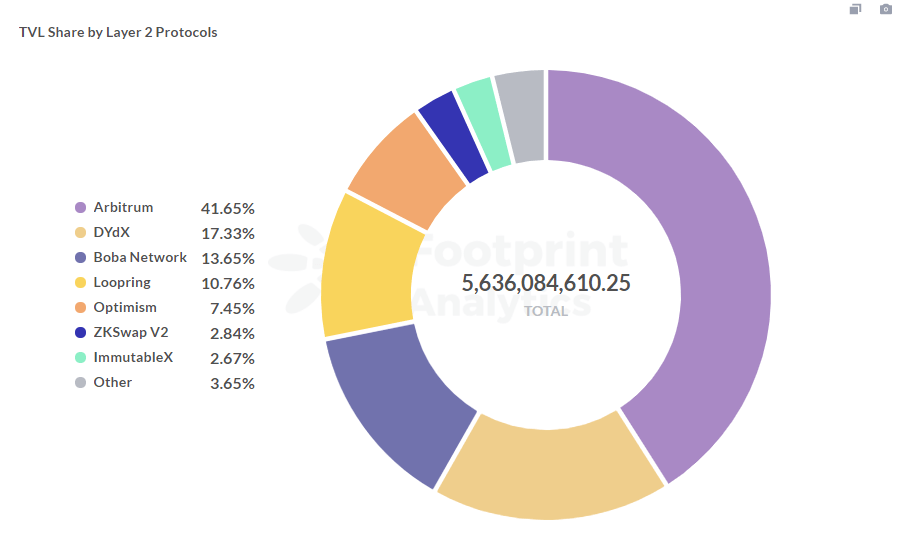Viewport: 897px width, 555px height.
Task: Click the total value 5,636,084,610.25
Action: click(546, 283)
